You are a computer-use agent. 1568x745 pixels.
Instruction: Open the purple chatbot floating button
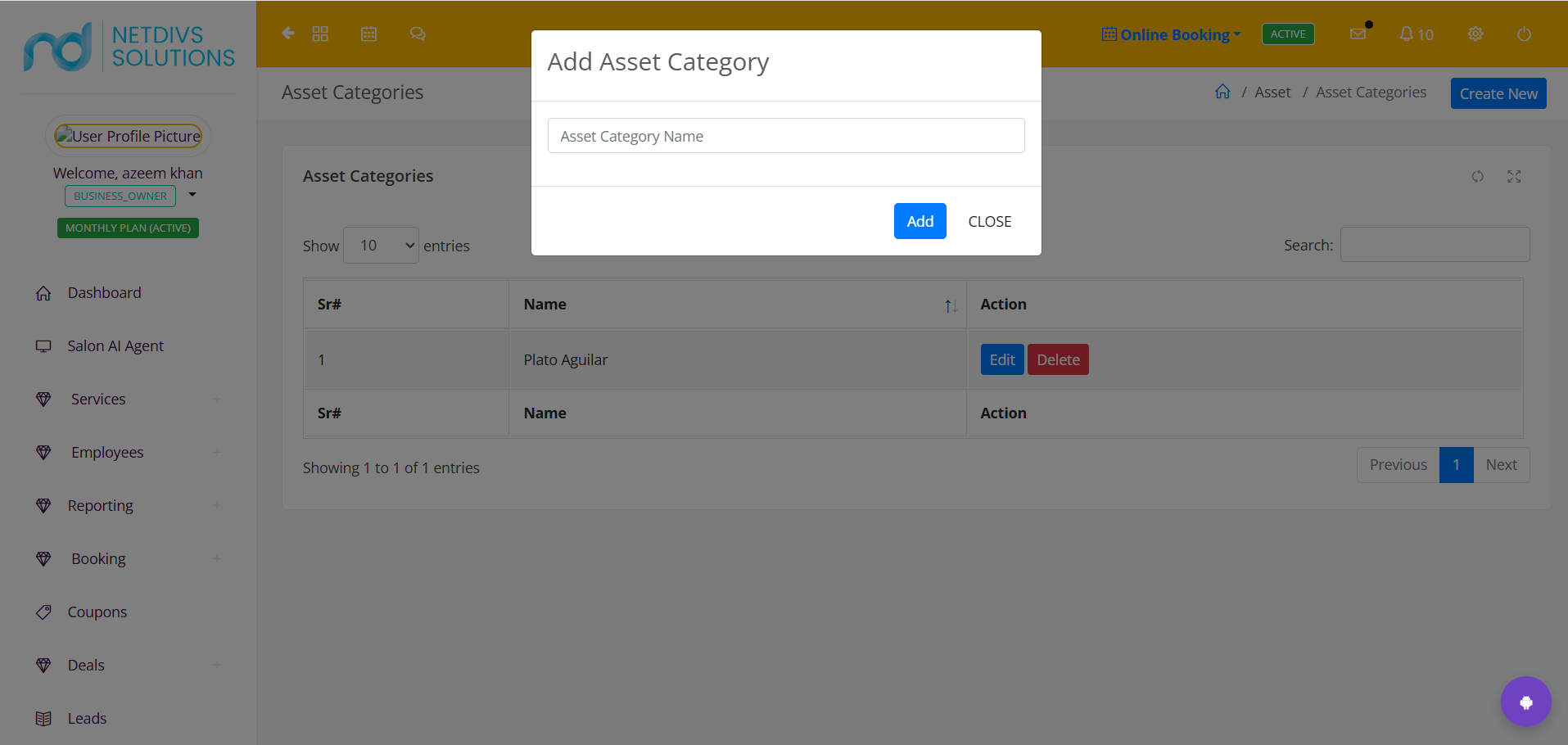[1526, 702]
